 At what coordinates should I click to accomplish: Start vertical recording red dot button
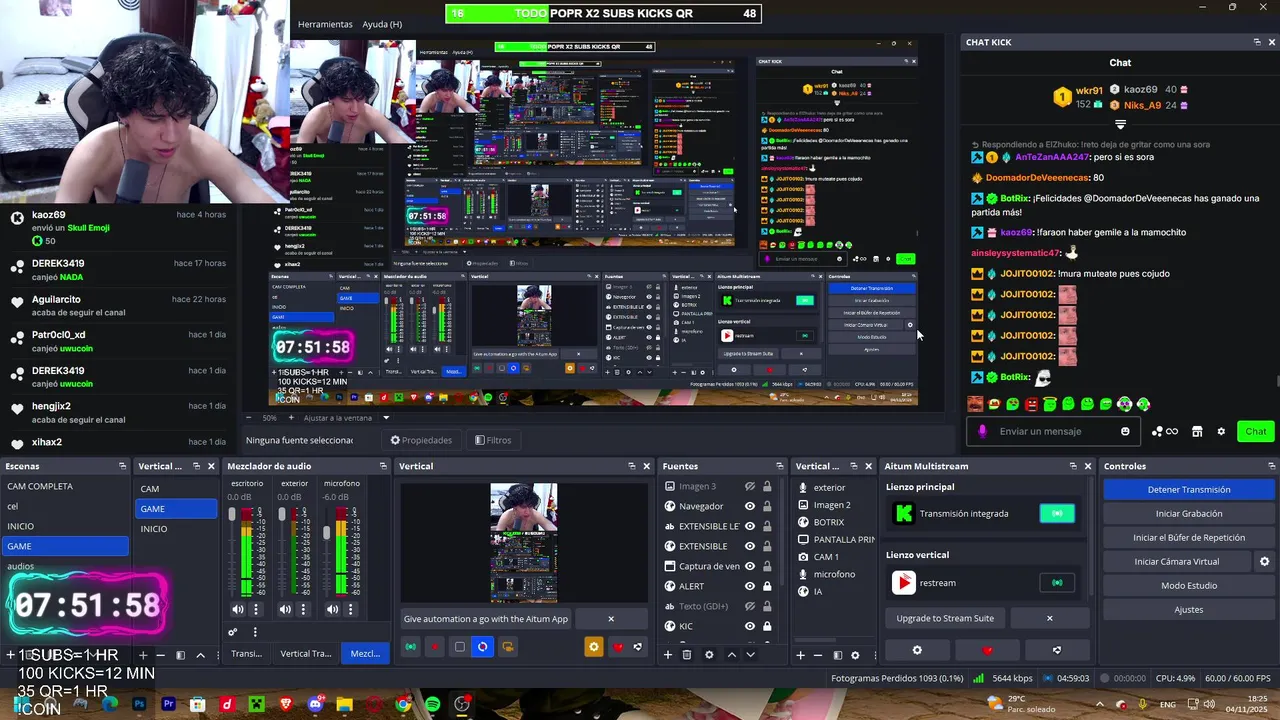click(434, 647)
